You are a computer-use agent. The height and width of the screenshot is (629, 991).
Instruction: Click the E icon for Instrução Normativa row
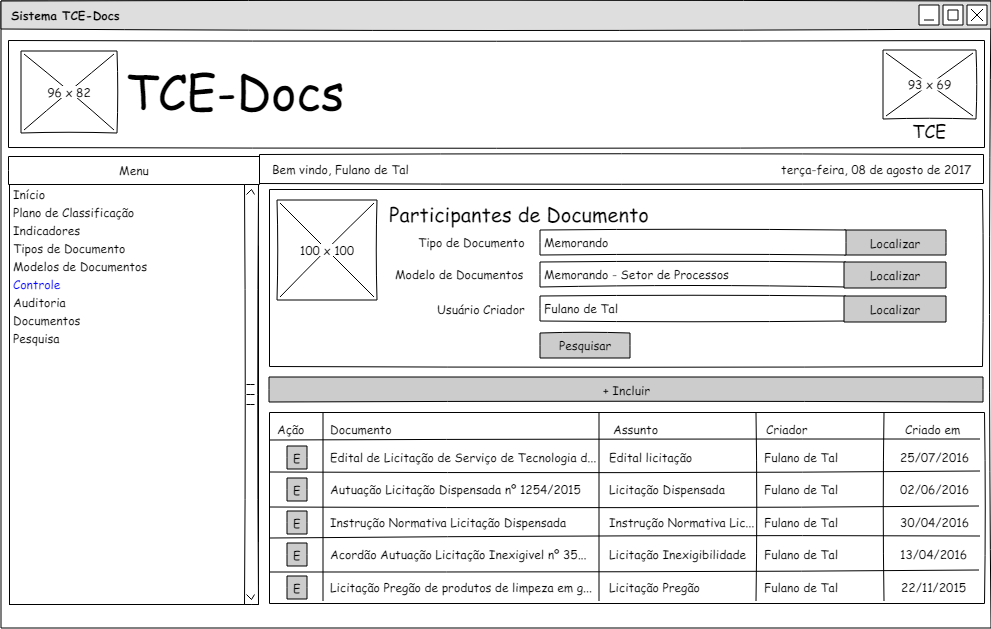point(297,522)
